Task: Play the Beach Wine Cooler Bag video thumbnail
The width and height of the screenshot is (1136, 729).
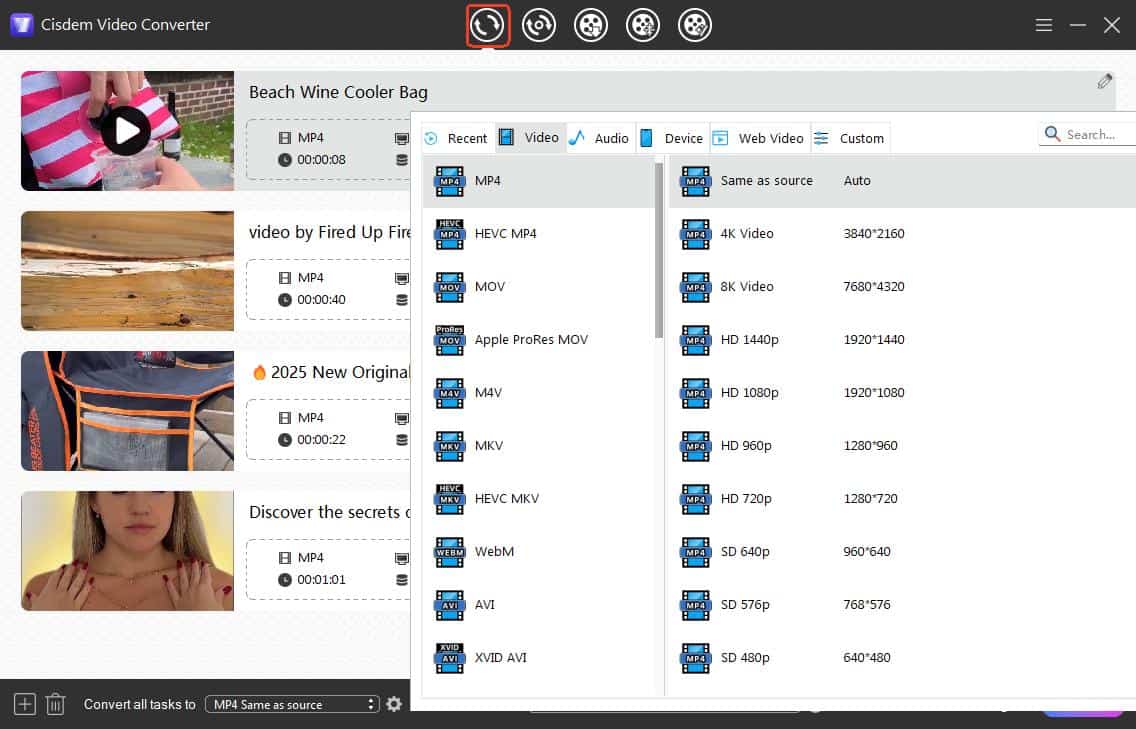Action: pyautogui.click(x=126, y=130)
